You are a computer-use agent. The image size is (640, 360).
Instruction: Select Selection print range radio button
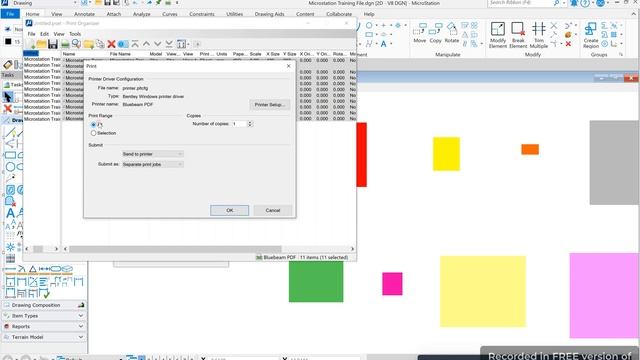93,133
